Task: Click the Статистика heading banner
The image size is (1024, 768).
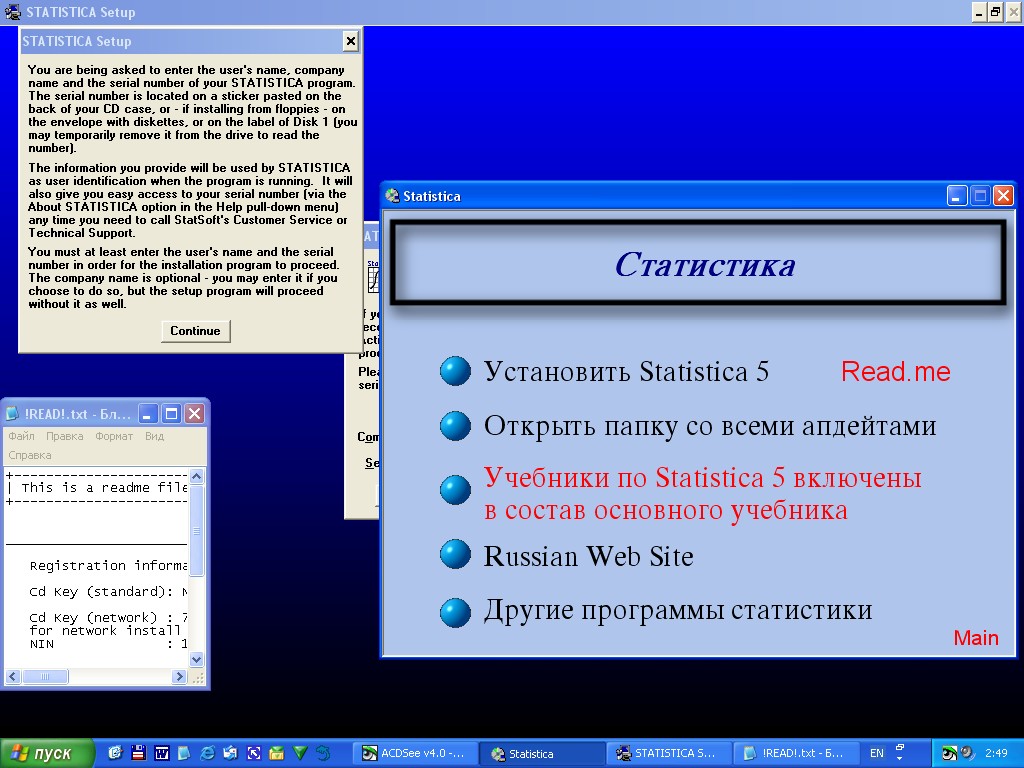Action: tap(698, 263)
